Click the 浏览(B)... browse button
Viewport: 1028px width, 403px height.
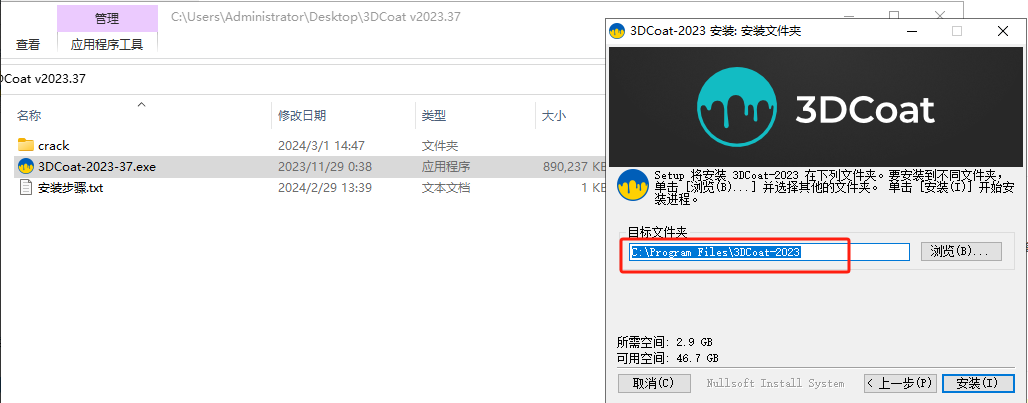coord(960,252)
